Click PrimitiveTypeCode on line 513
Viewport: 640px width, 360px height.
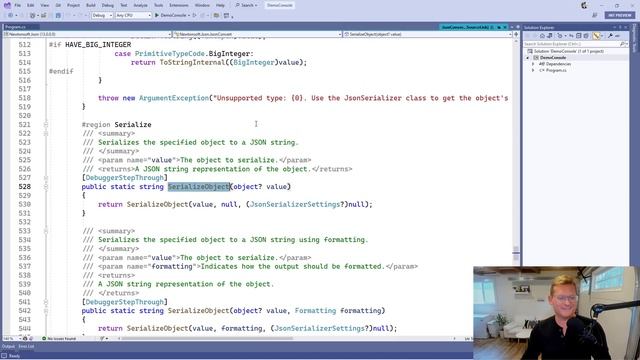[169, 53]
